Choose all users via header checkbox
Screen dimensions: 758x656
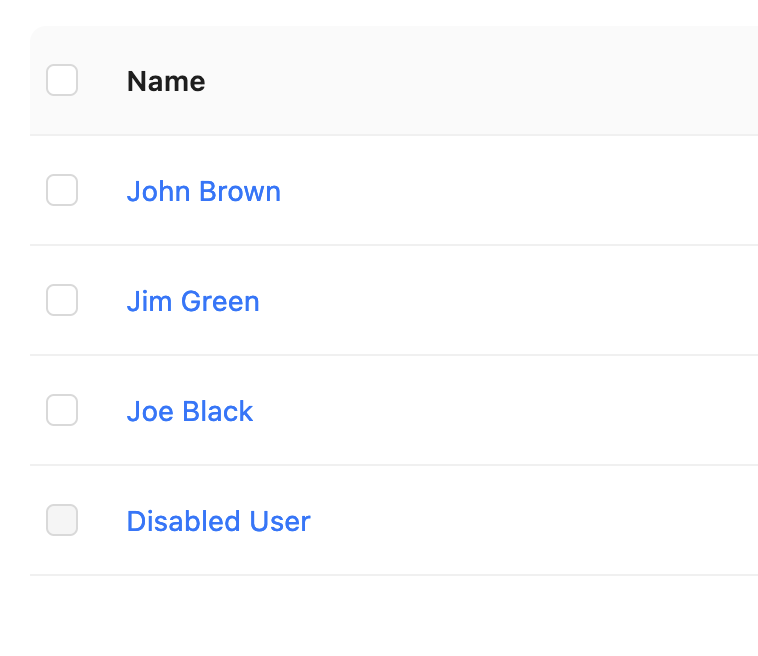(x=62, y=80)
